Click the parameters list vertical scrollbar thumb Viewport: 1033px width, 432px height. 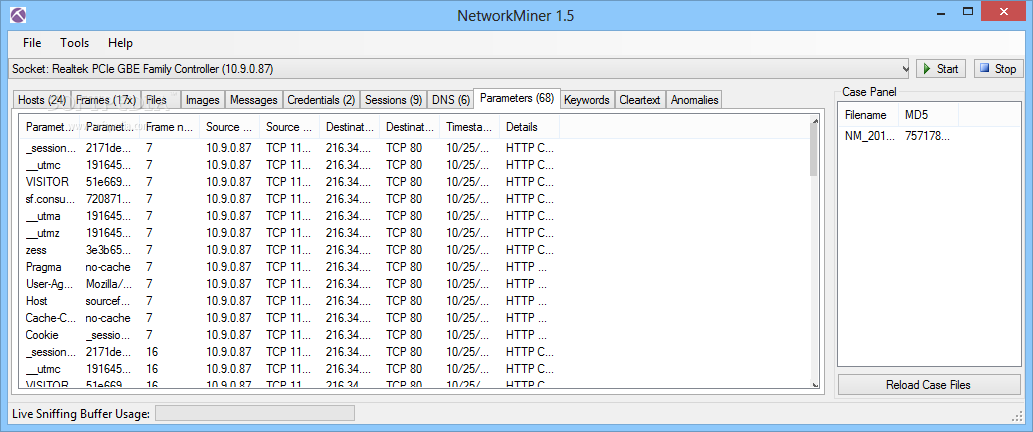point(814,151)
